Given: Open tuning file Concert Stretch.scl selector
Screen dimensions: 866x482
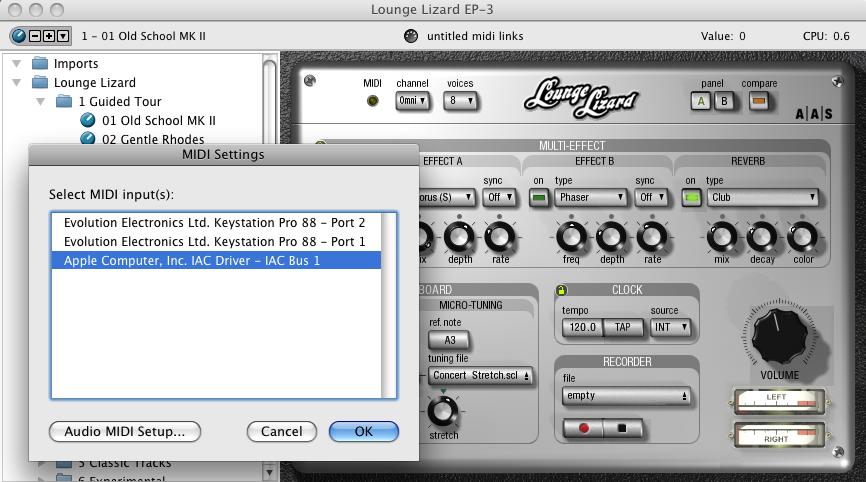Looking at the screenshot, I should tap(480, 375).
